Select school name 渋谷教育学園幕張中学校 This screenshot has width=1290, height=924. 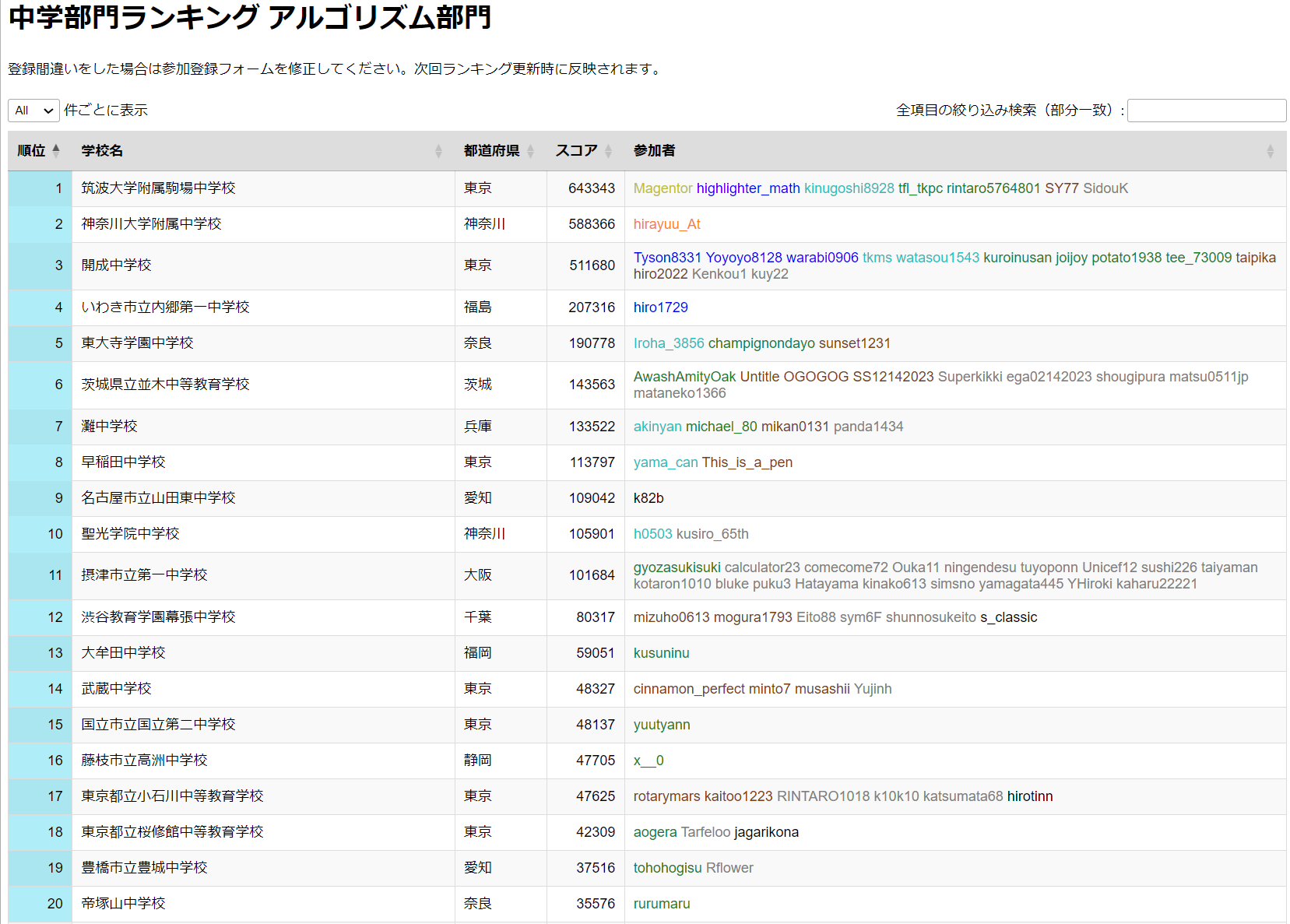coord(159,617)
